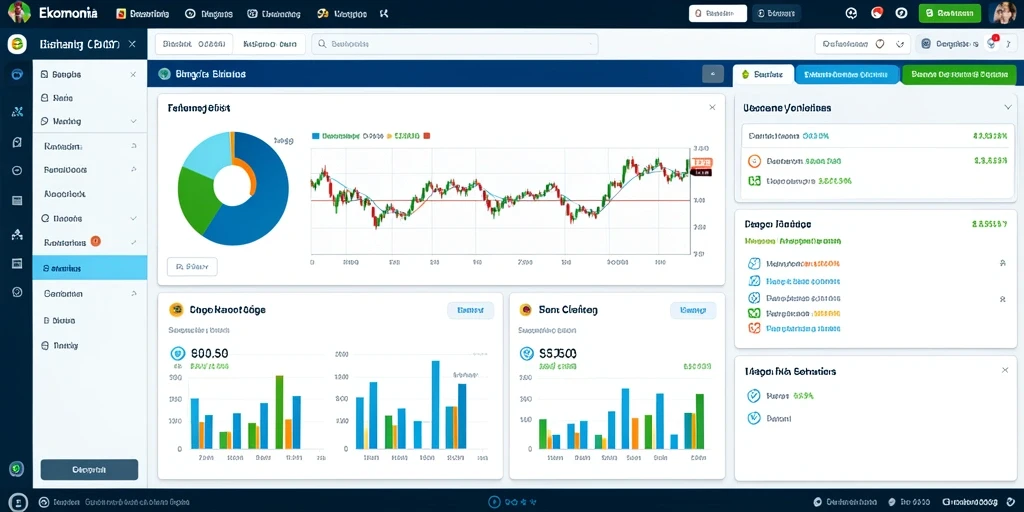Switch to the green rightmost tab
The image size is (1024, 512).
(x=959, y=74)
